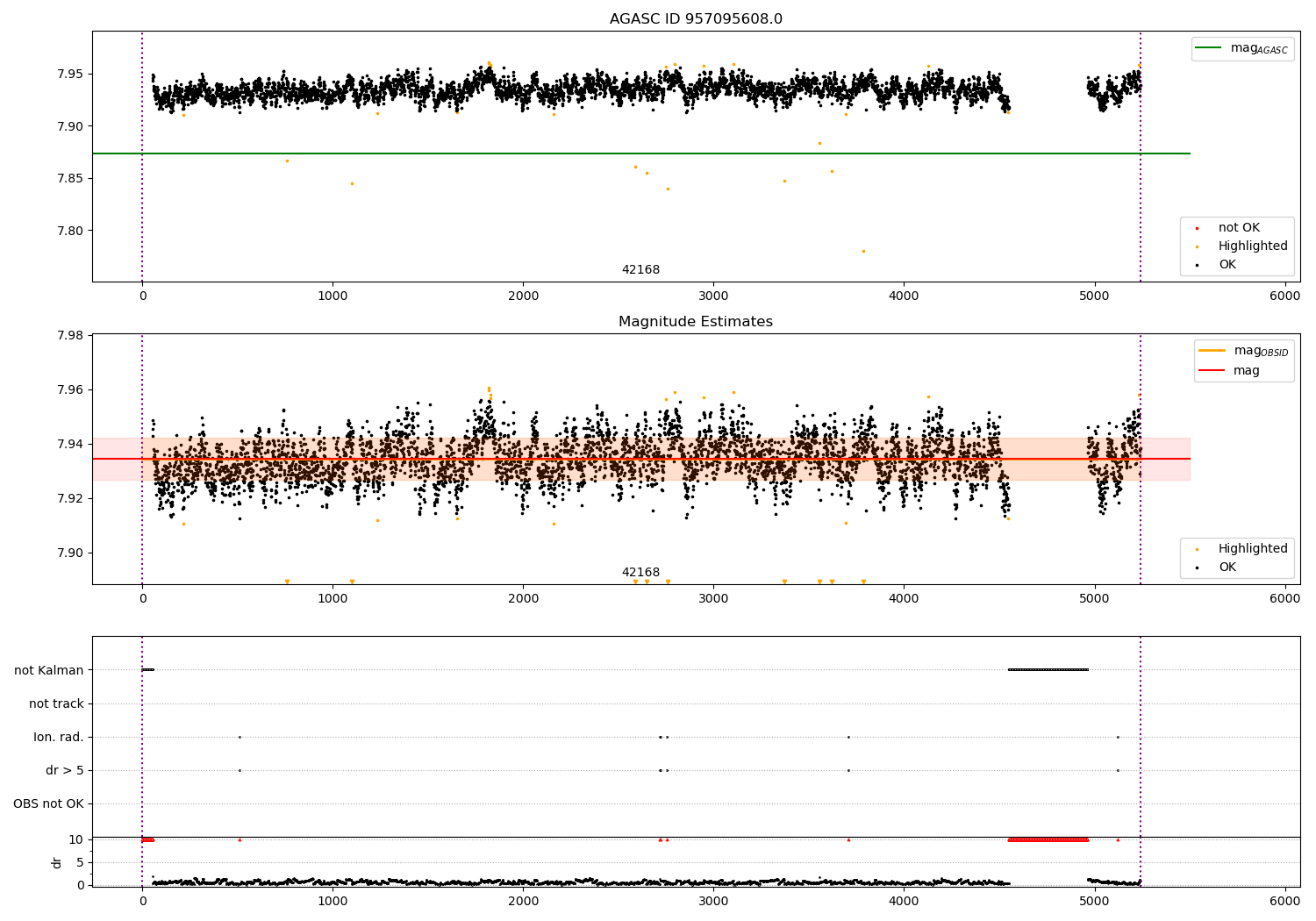Click x-tick "3000" under the top plot
The height and width of the screenshot is (921, 1316).
(x=713, y=296)
